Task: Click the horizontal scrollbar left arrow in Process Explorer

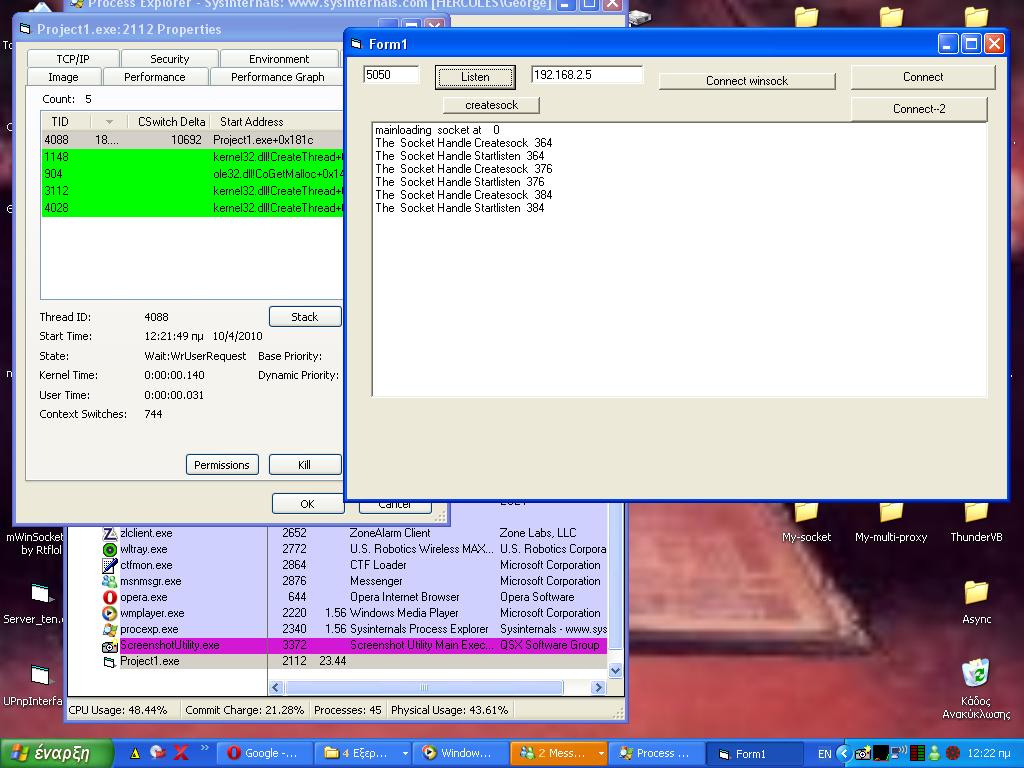Action: [276, 688]
